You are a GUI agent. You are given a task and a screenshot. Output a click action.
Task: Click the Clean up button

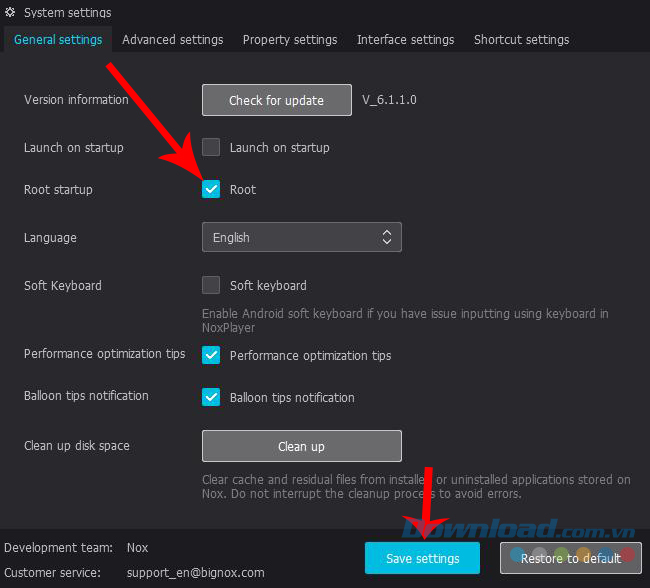(x=302, y=446)
